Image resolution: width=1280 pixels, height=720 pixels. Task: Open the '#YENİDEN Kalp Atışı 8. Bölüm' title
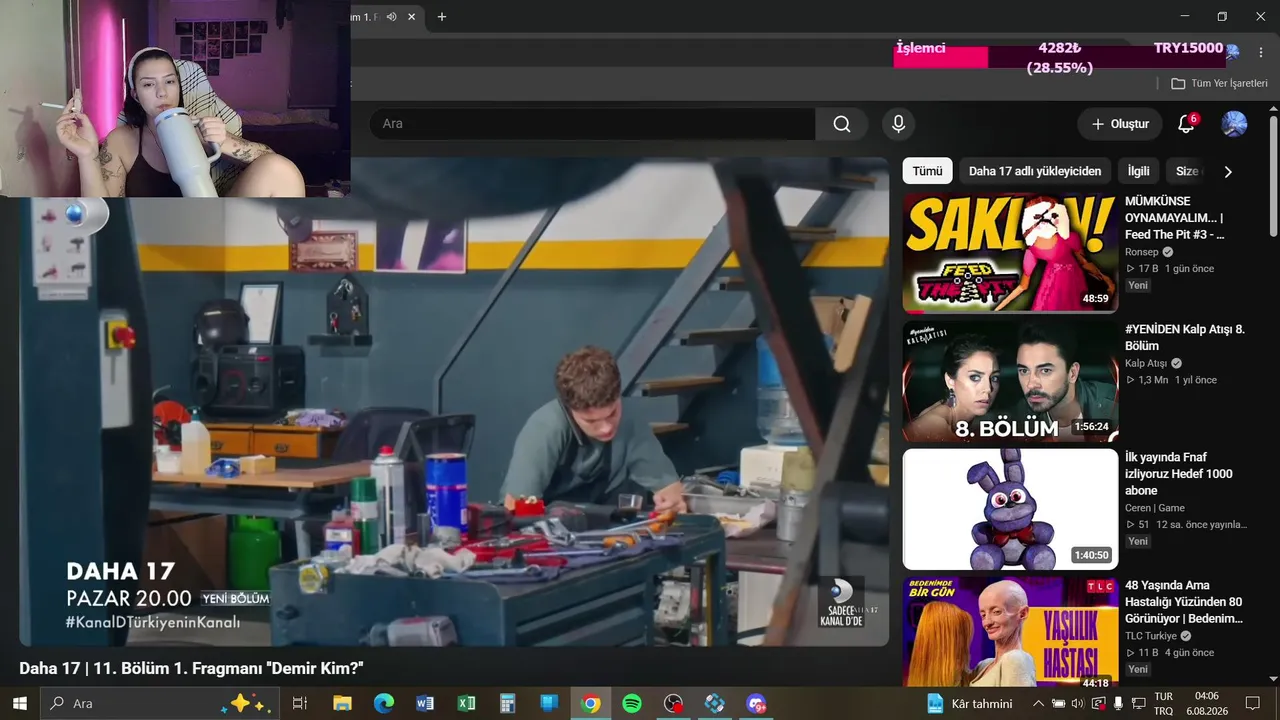point(1185,337)
